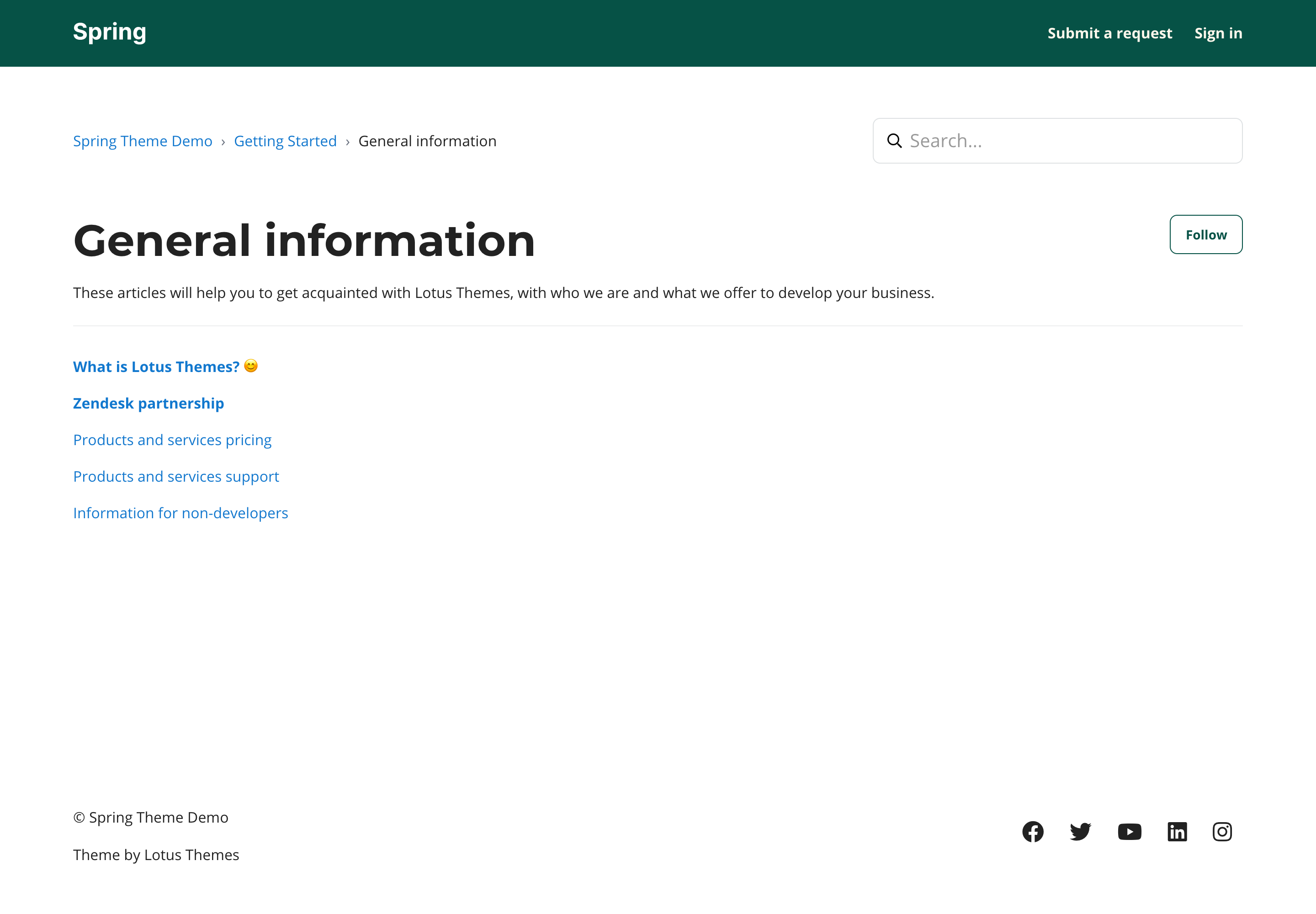Click General information breadcrumb text

(427, 141)
